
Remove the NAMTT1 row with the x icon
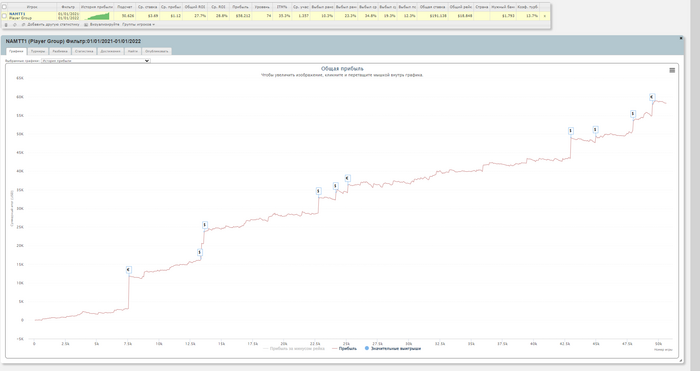(544, 16)
